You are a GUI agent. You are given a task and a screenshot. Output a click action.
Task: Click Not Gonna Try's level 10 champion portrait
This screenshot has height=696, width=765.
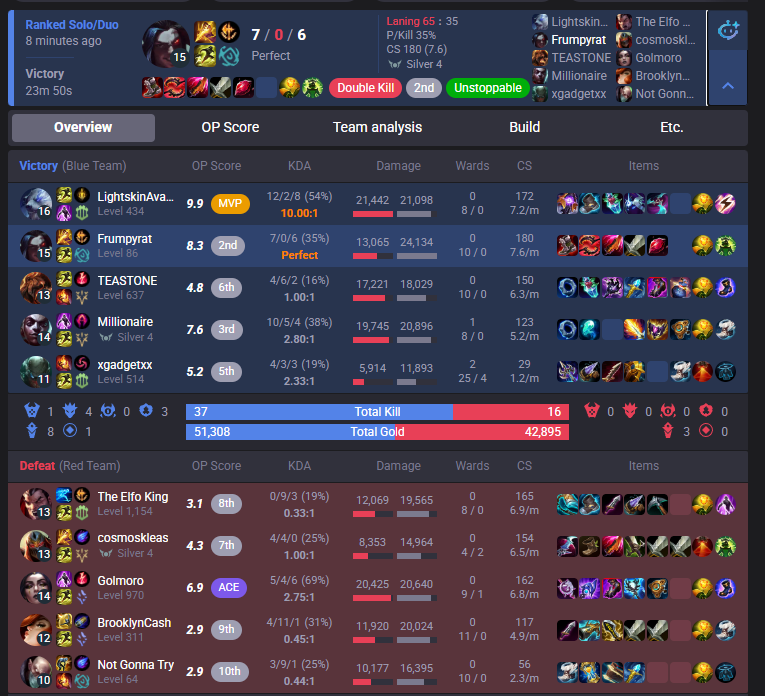coord(36,672)
